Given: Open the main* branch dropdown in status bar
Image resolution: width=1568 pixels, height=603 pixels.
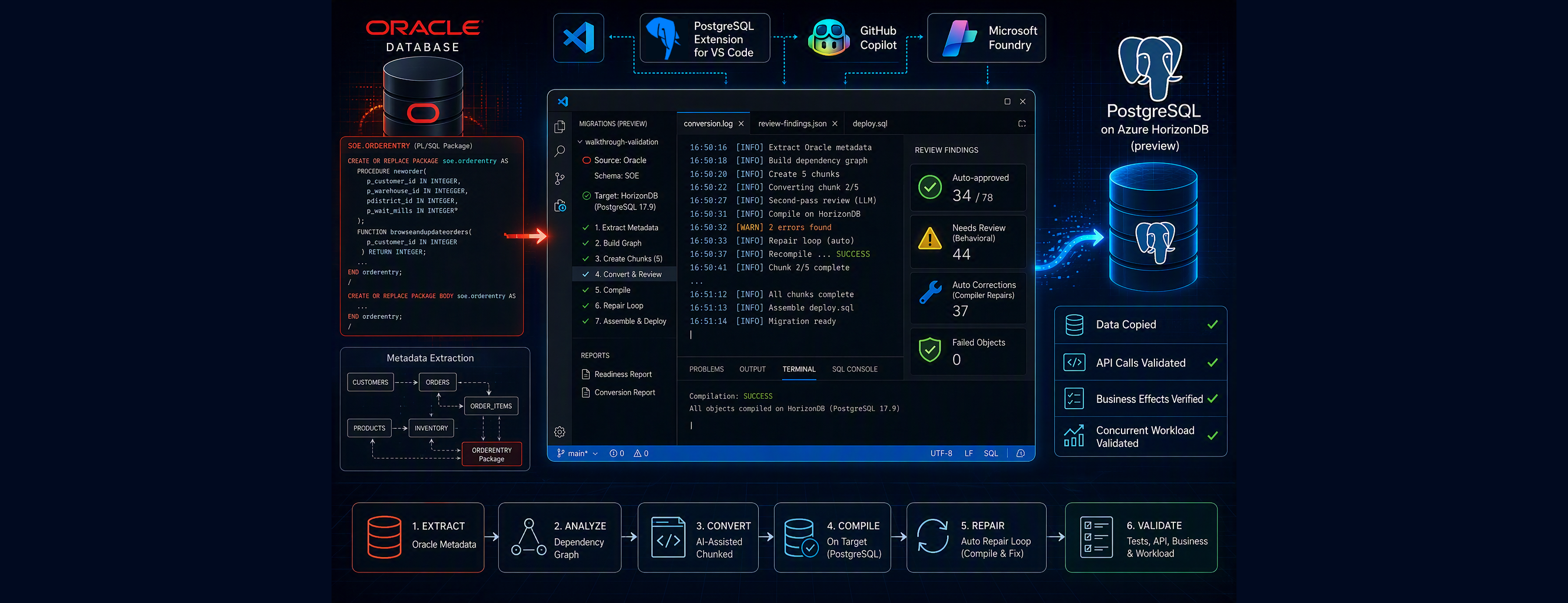Looking at the screenshot, I should point(578,453).
